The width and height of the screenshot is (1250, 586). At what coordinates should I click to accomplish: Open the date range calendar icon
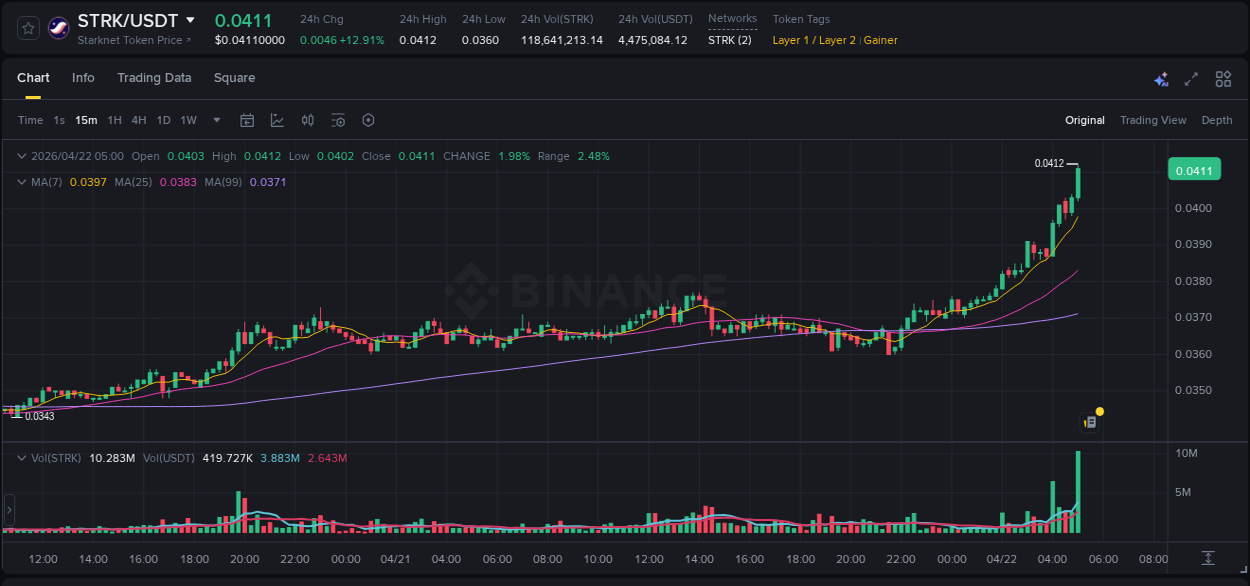pyautogui.click(x=247, y=120)
